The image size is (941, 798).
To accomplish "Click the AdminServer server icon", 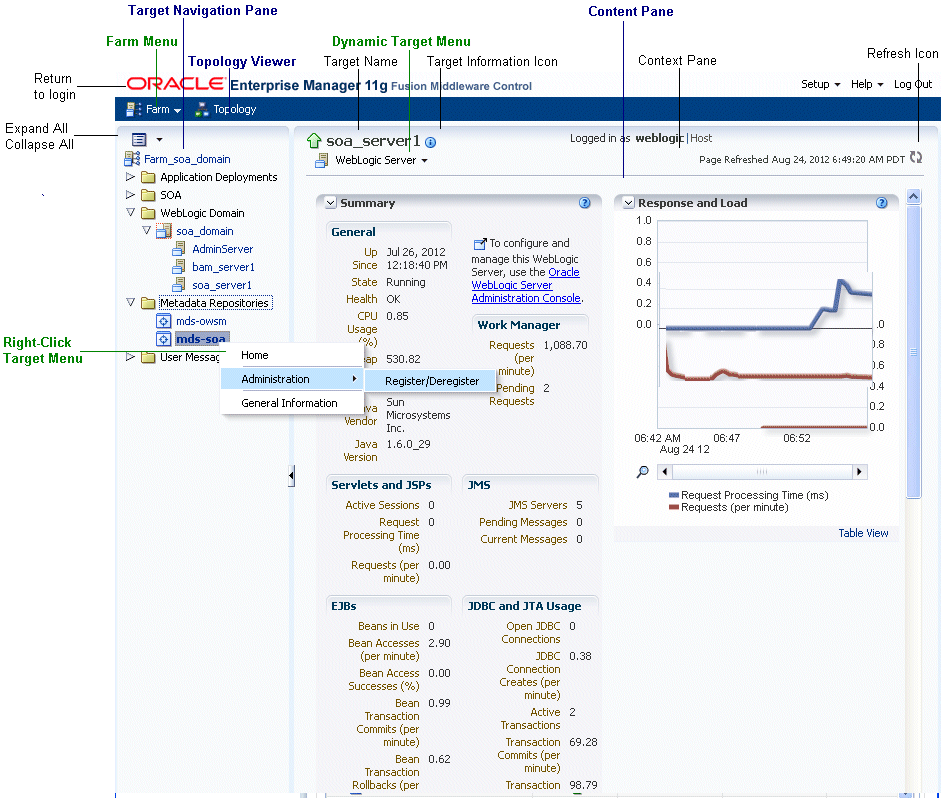I will tap(178, 248).
